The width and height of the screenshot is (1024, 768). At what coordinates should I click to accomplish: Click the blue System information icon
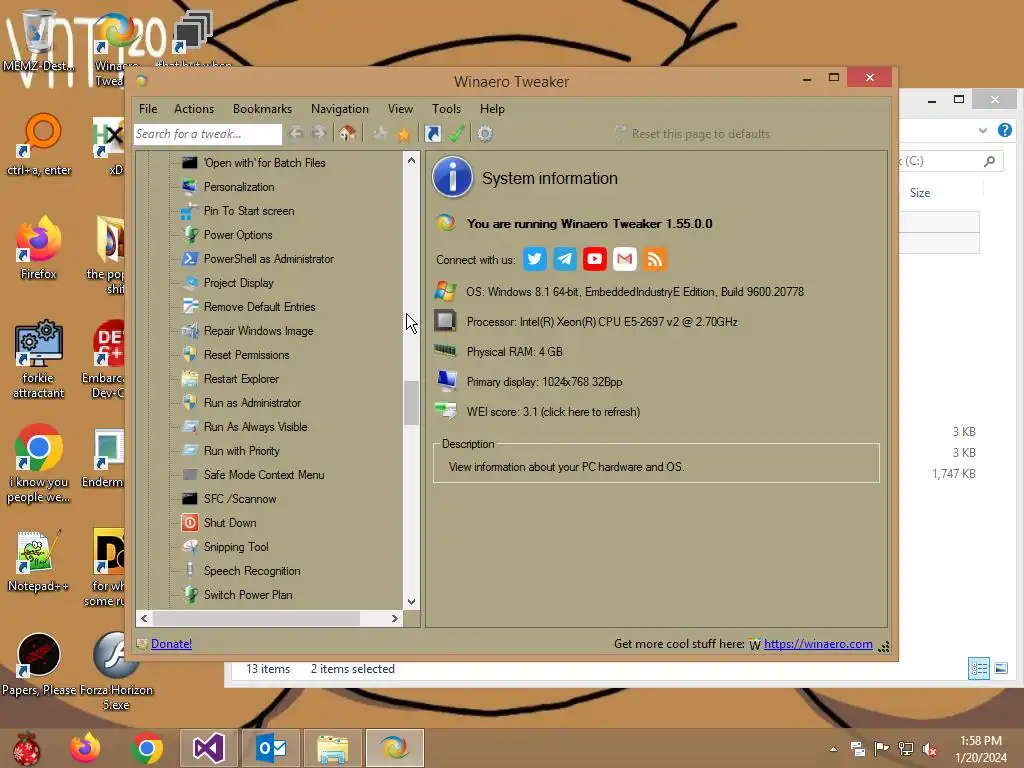452,178
